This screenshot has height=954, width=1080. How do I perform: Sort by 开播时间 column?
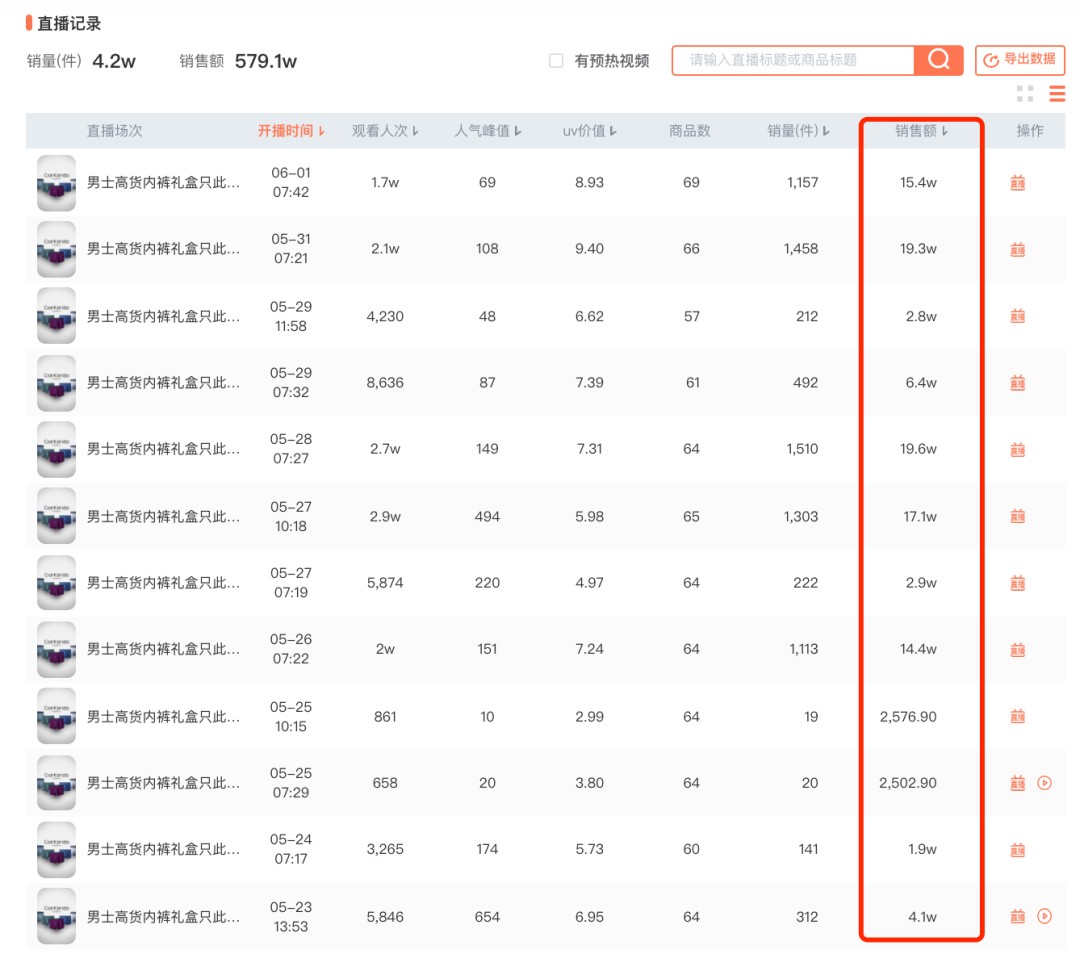click(x=291, y=131)
